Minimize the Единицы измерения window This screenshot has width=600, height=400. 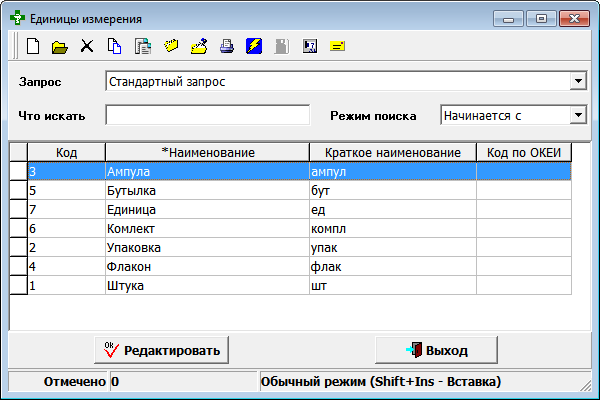coord(508,18)
